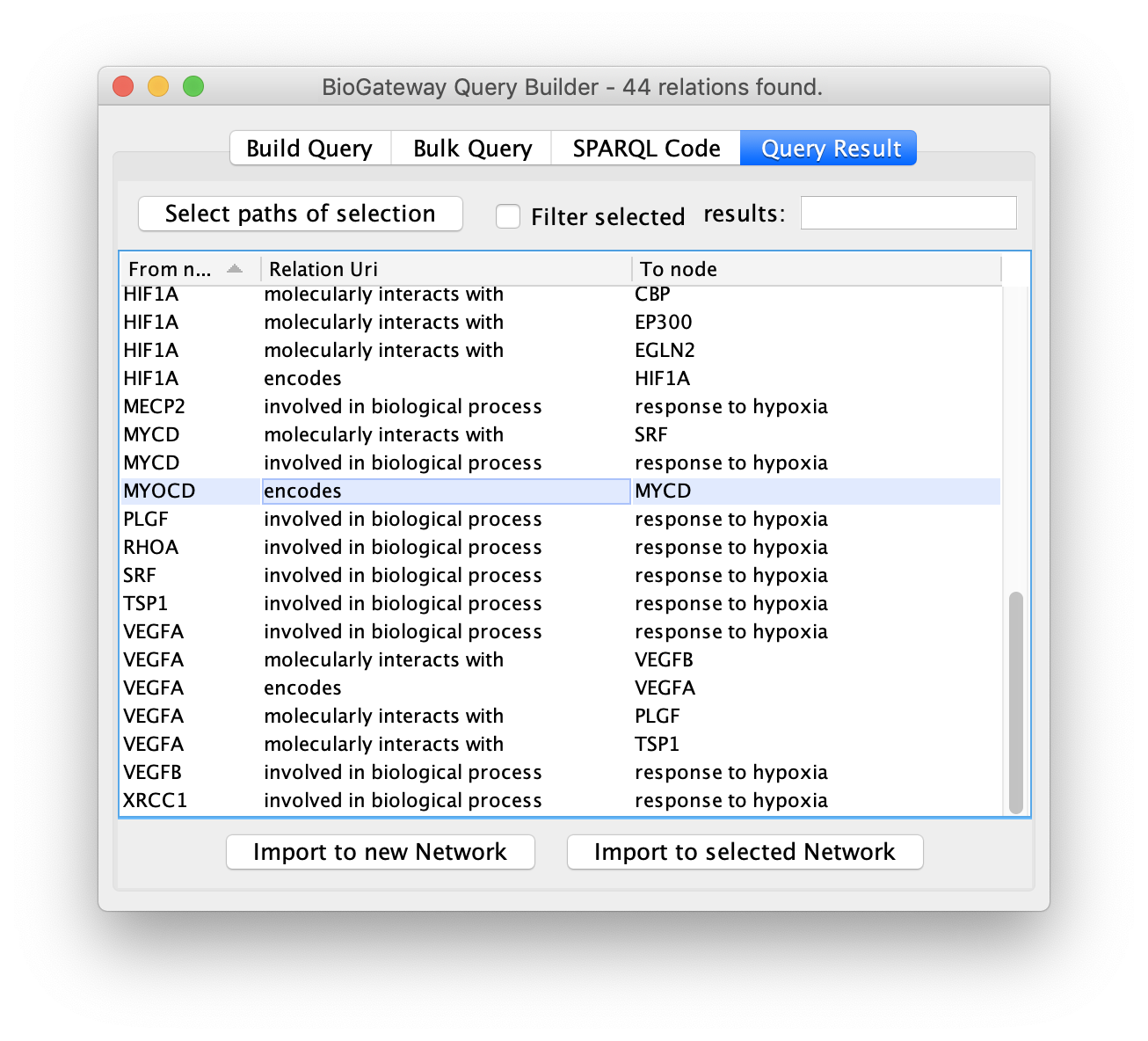This screenshot has width=1148, height=1041.
Task: Switch to the Build Query tab
Action: coord(309,148)
